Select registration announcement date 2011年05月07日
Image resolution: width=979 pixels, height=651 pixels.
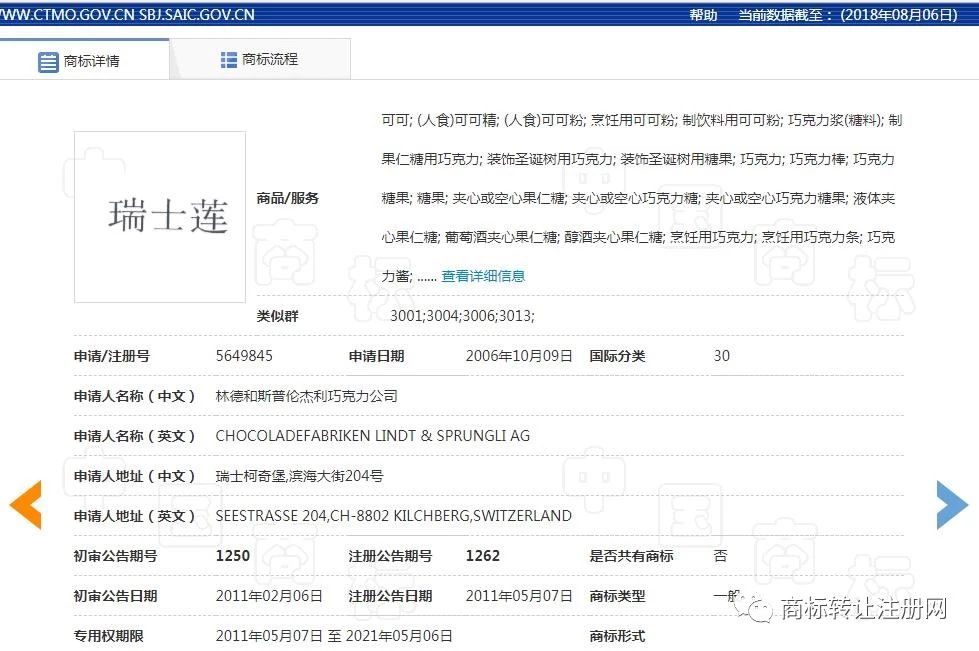click(519, 596)
